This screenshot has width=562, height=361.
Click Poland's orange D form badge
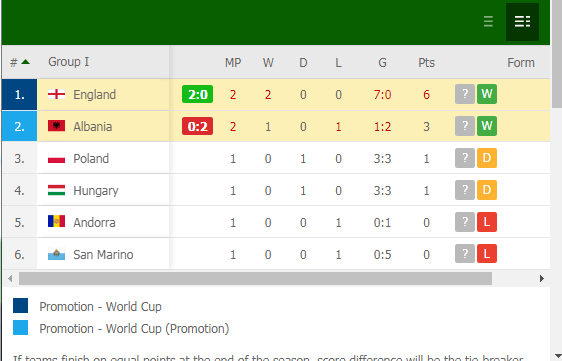[487, 158]
